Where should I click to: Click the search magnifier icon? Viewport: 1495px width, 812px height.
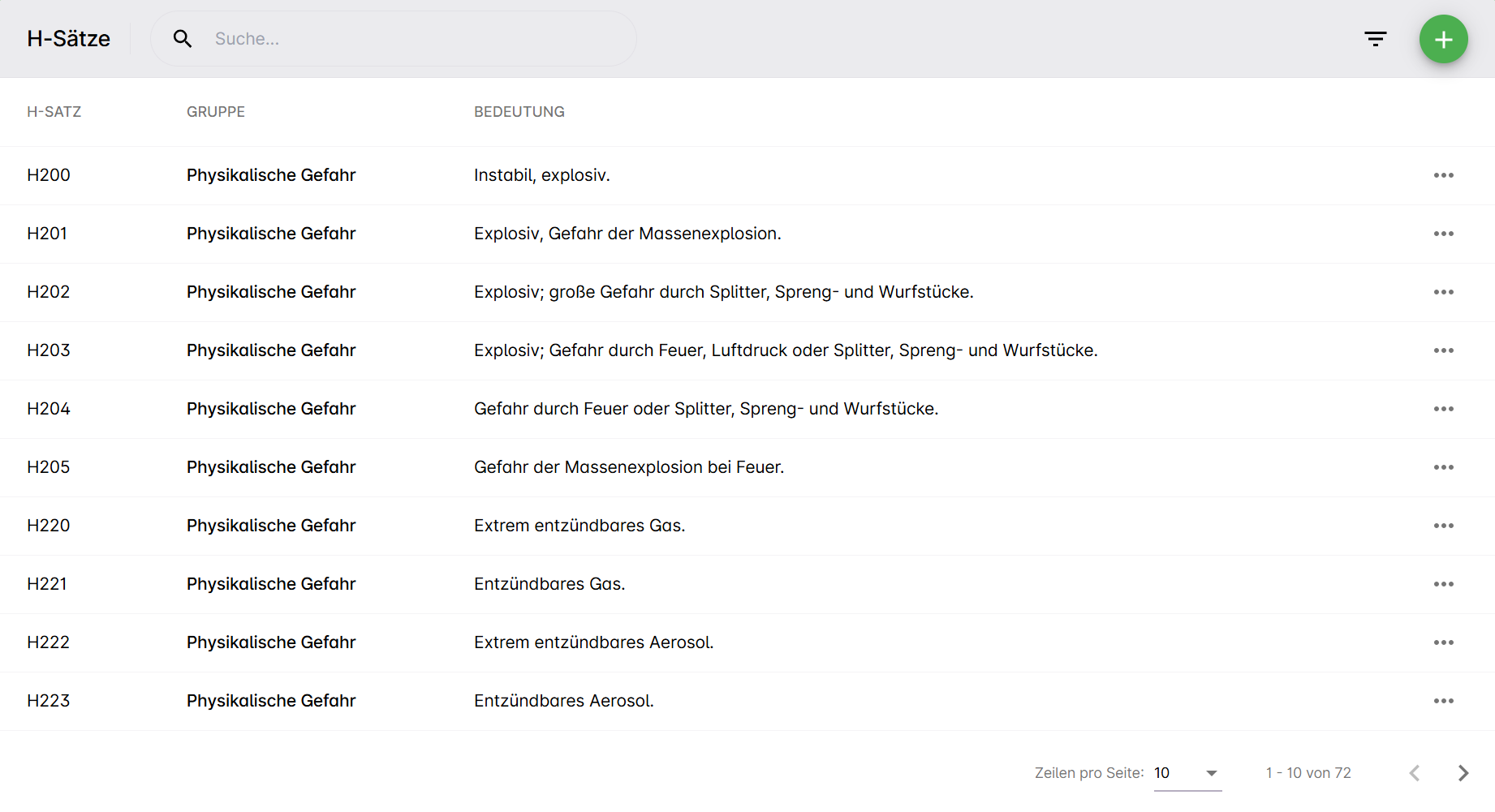(183, 39)
